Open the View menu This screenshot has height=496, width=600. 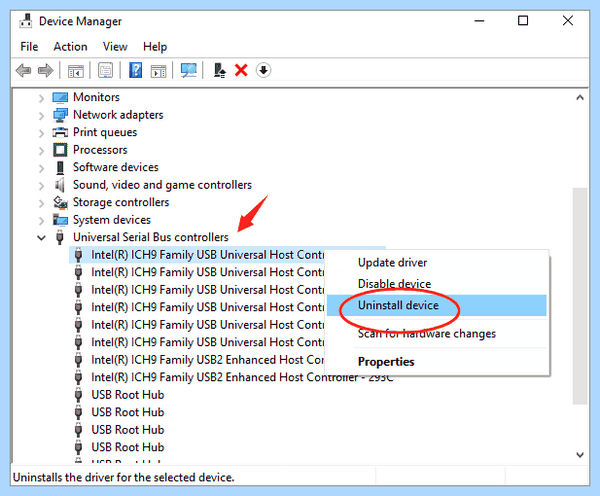tap(115, 47)
